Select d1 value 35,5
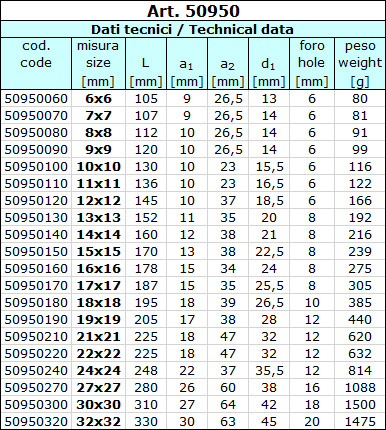This screenshot has width=386, height=430. 269,371
